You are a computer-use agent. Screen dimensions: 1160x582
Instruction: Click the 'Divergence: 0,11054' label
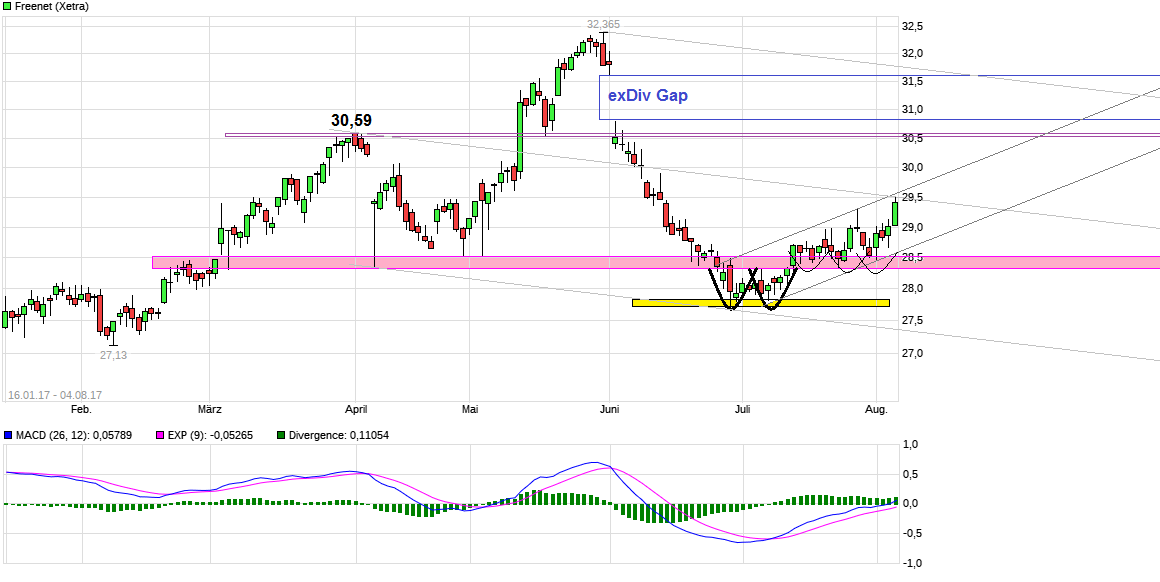(338, 436)
